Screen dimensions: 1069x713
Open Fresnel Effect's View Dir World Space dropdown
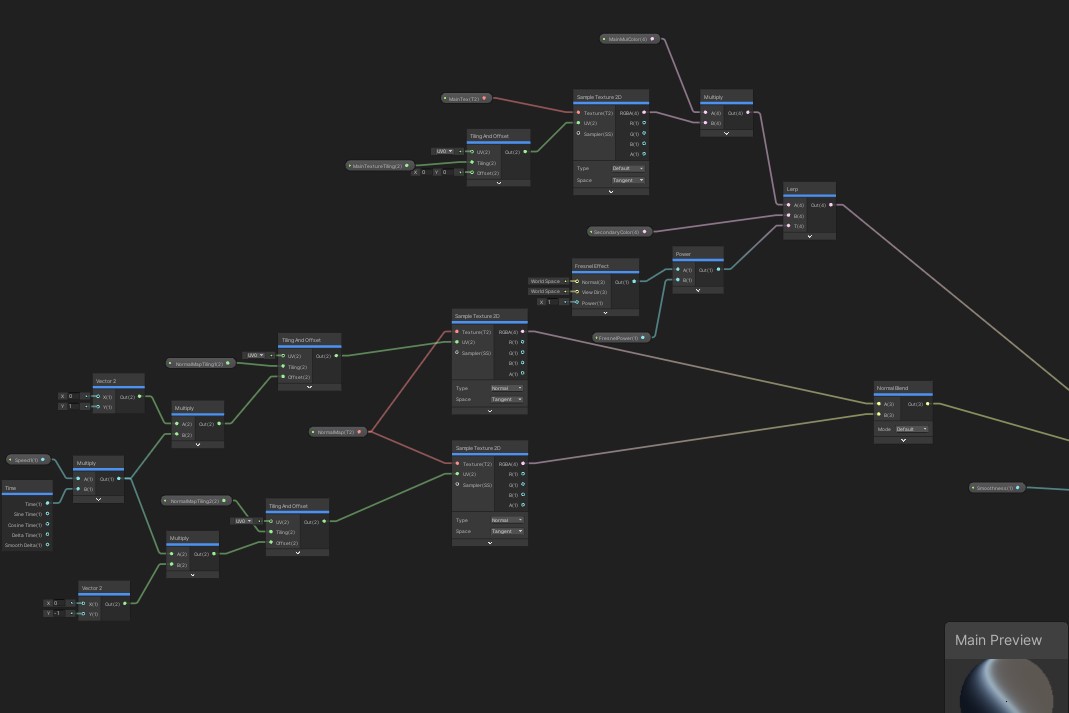548,292
